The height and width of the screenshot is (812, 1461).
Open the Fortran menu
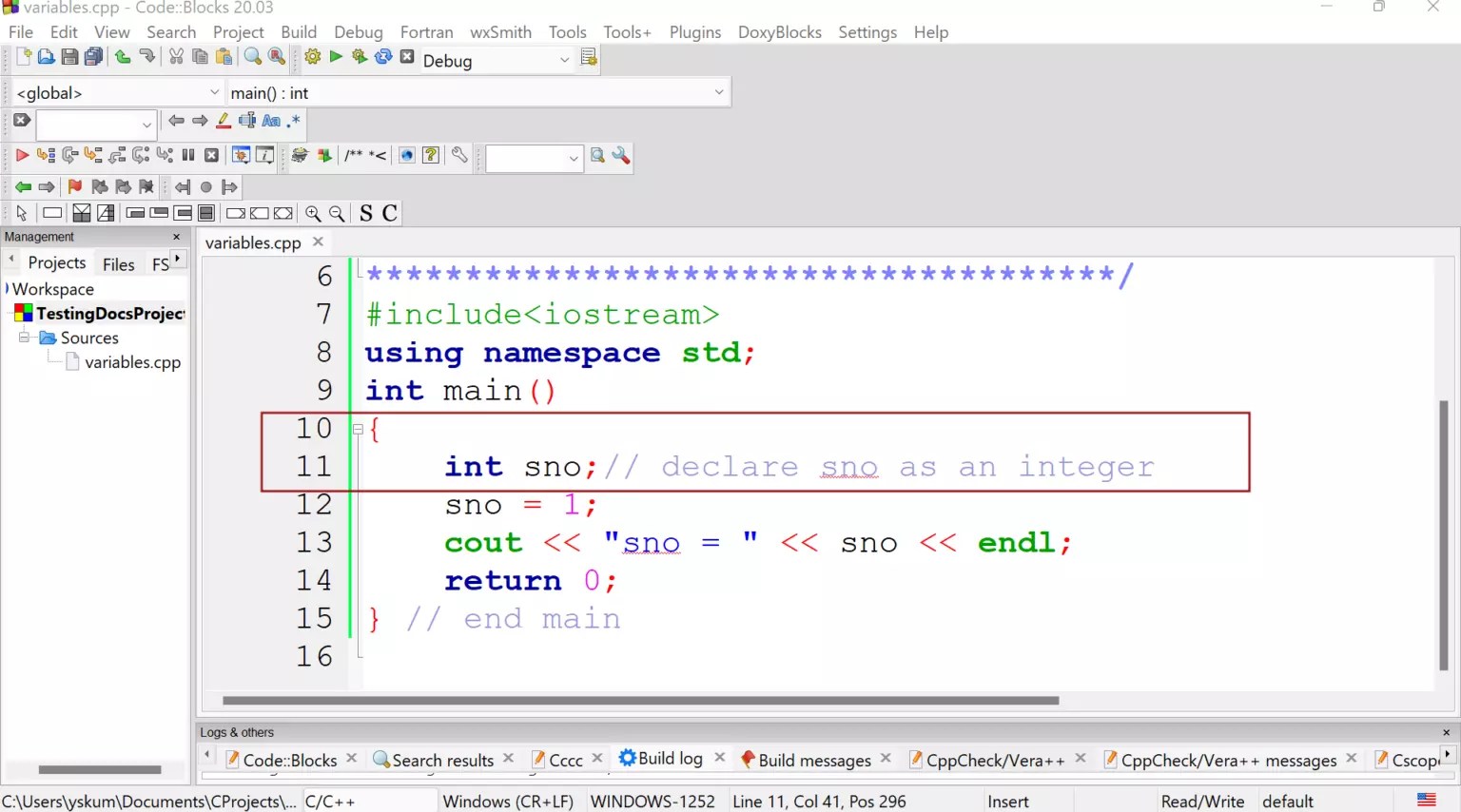(x=426, y=31)
